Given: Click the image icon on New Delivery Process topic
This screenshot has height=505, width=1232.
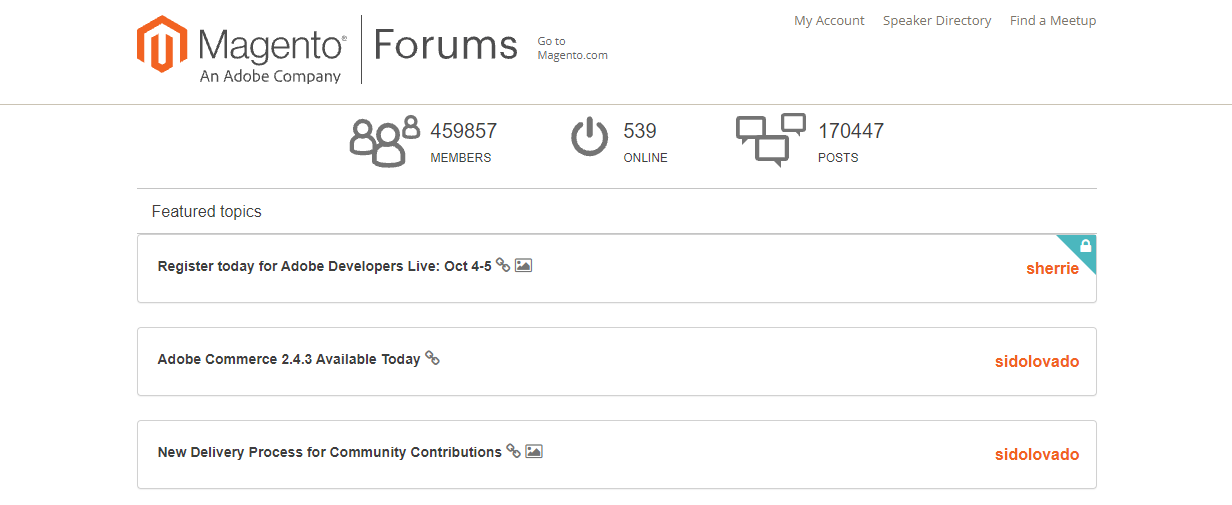Looking at the screenshot, I should (x=534, y=451).
